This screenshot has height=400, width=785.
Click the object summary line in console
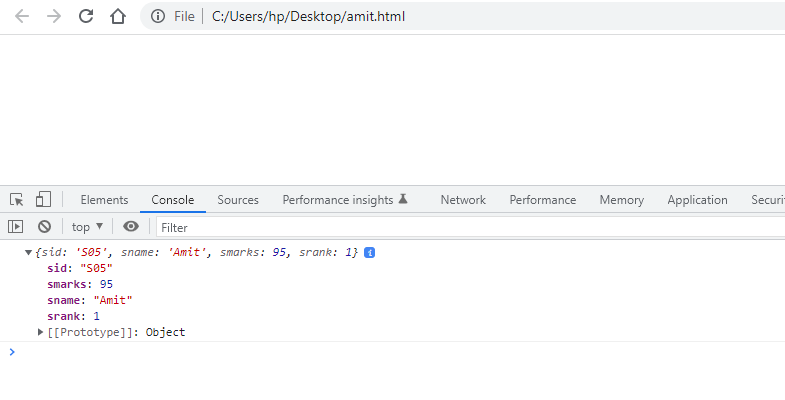click(x=197, y=252)
